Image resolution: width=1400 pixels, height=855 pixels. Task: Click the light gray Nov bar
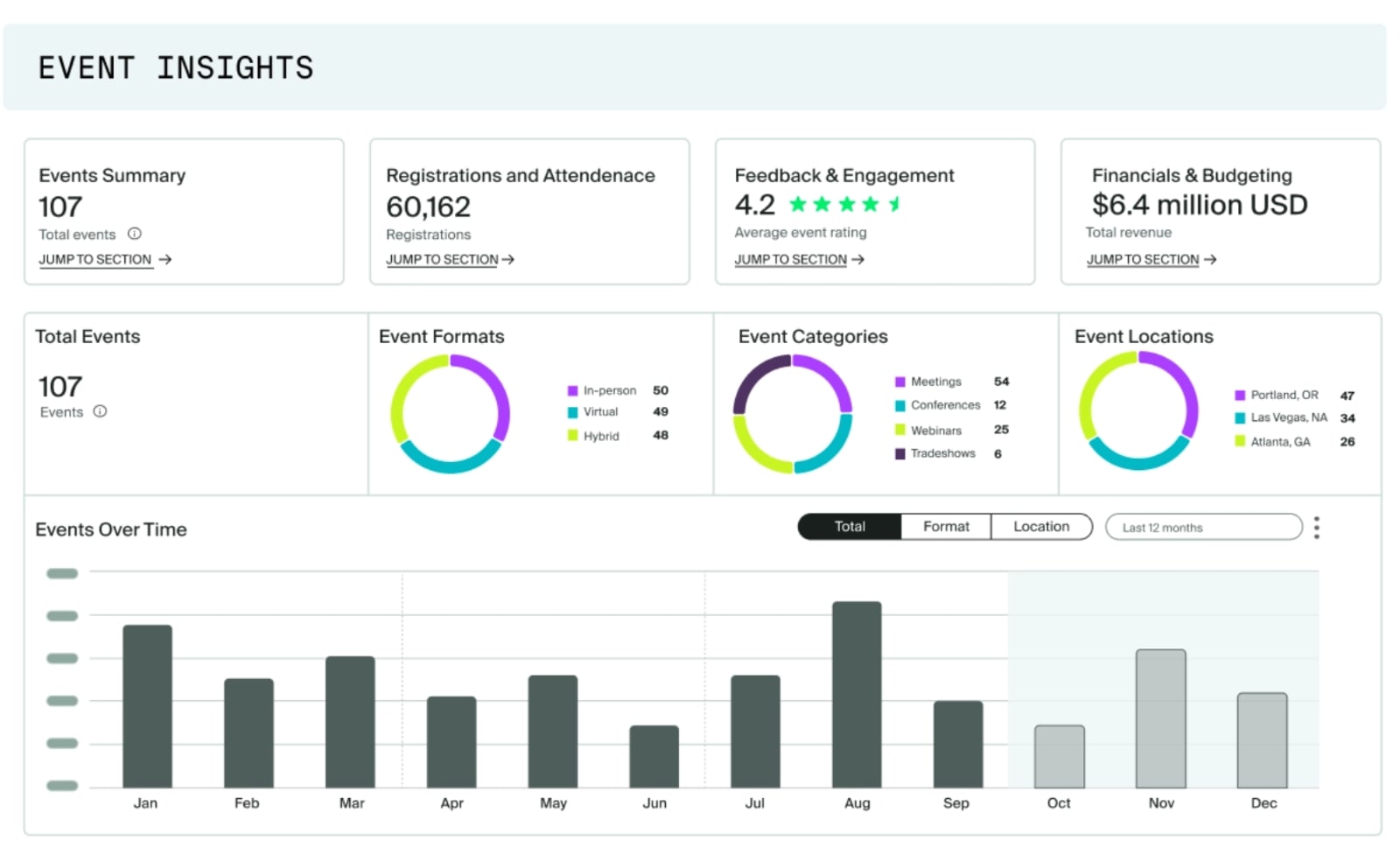(1161, 718)
